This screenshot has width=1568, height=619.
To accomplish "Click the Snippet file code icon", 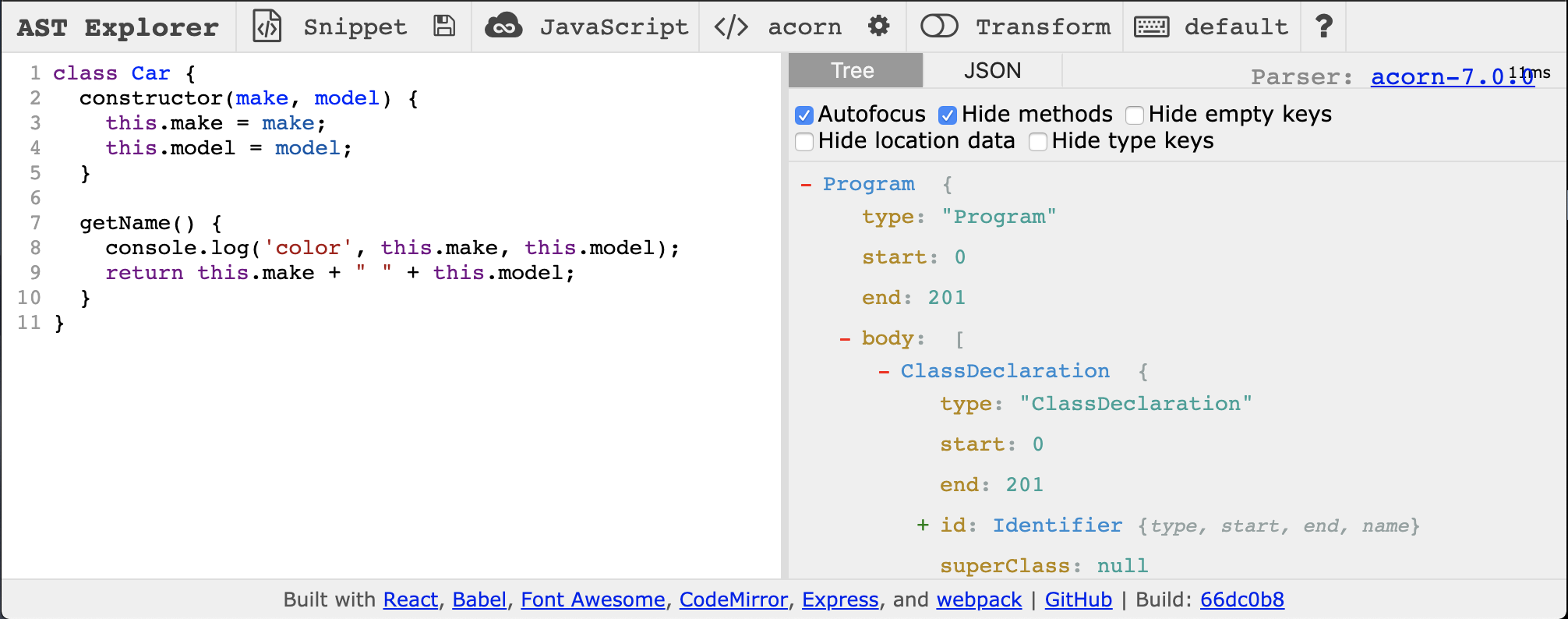I will pos(267,27).
